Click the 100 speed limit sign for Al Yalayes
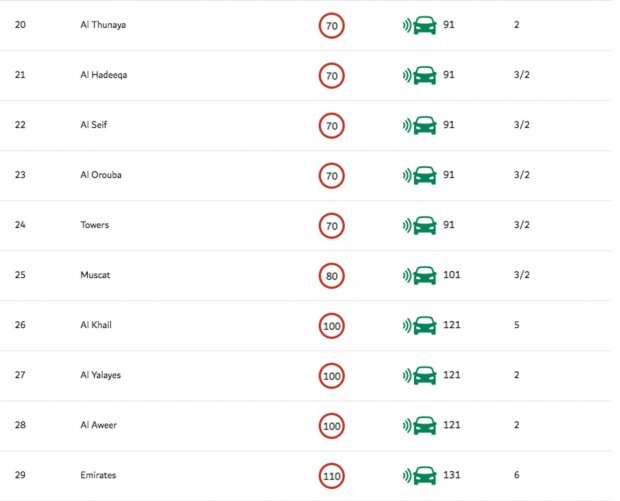The width and height of the screenshot is (620, 501). tap(331, 375)
